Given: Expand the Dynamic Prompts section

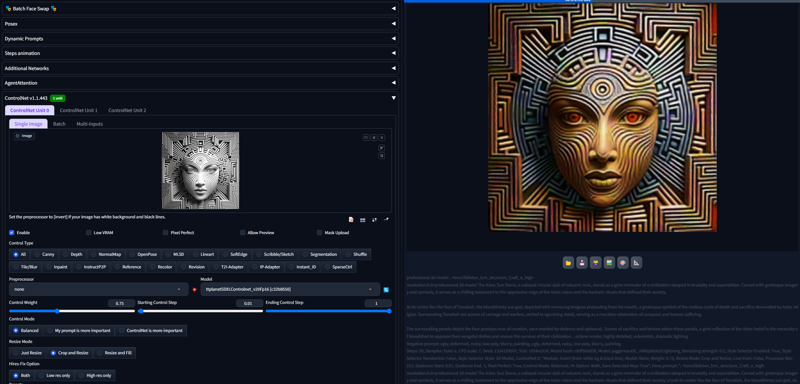Looking at the screenshot, I should (200, 38).
